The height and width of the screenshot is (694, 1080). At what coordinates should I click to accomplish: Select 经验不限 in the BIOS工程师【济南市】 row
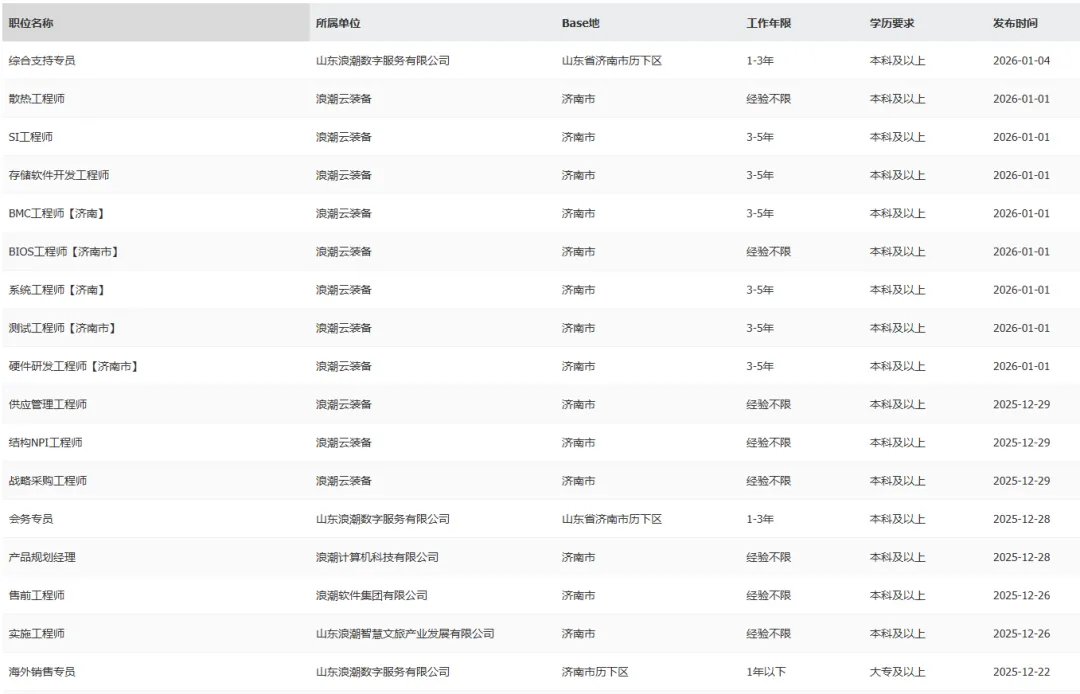[769, 252]
